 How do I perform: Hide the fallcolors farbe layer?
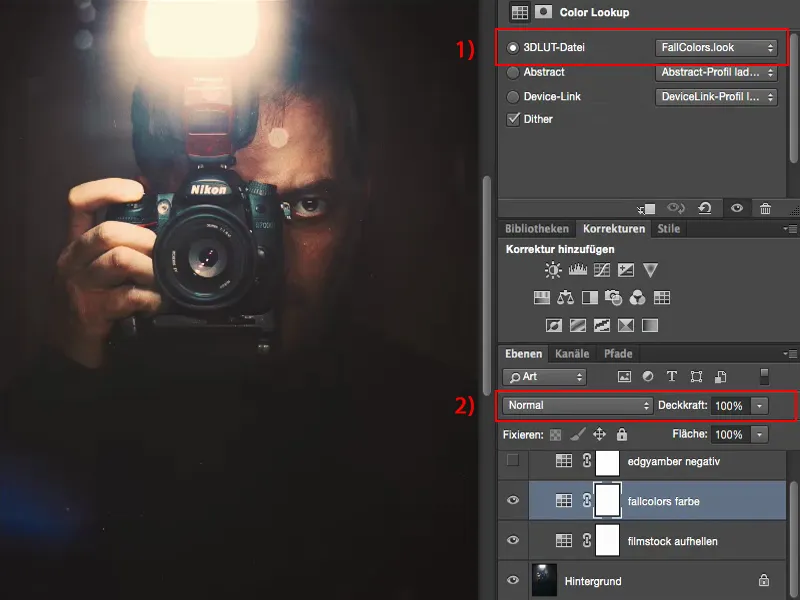point(513,501)
